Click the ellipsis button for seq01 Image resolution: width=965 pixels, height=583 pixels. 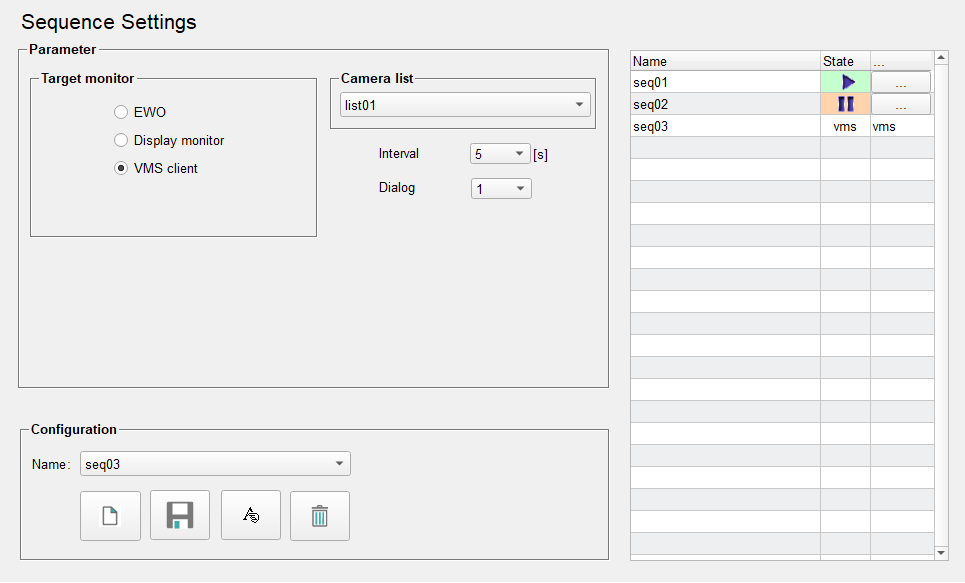[900, 82]
